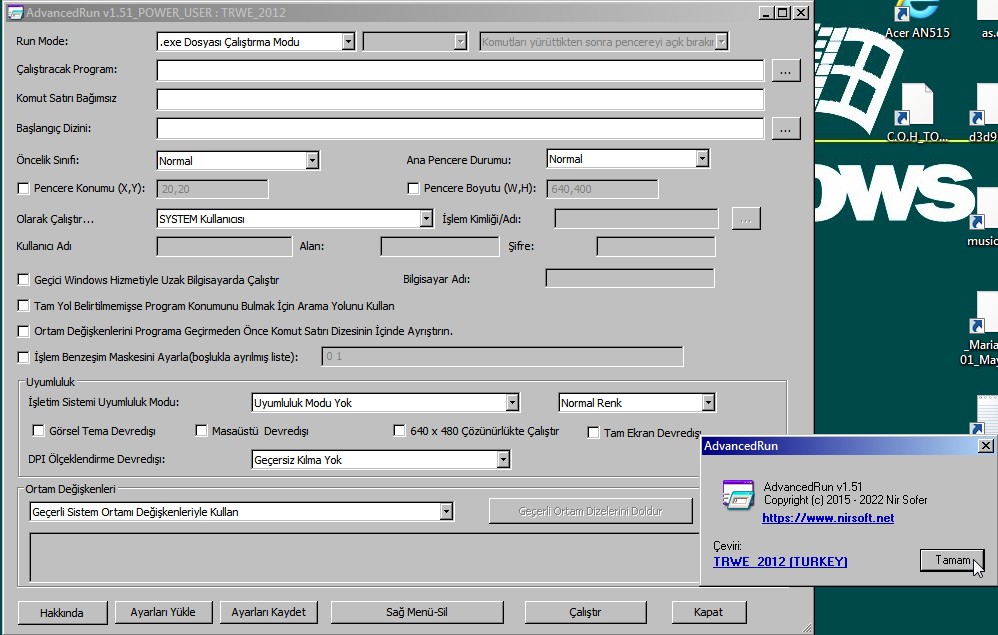
Task: Focus Başlangıç Dizini input field
Action: [x=460, y=129]
